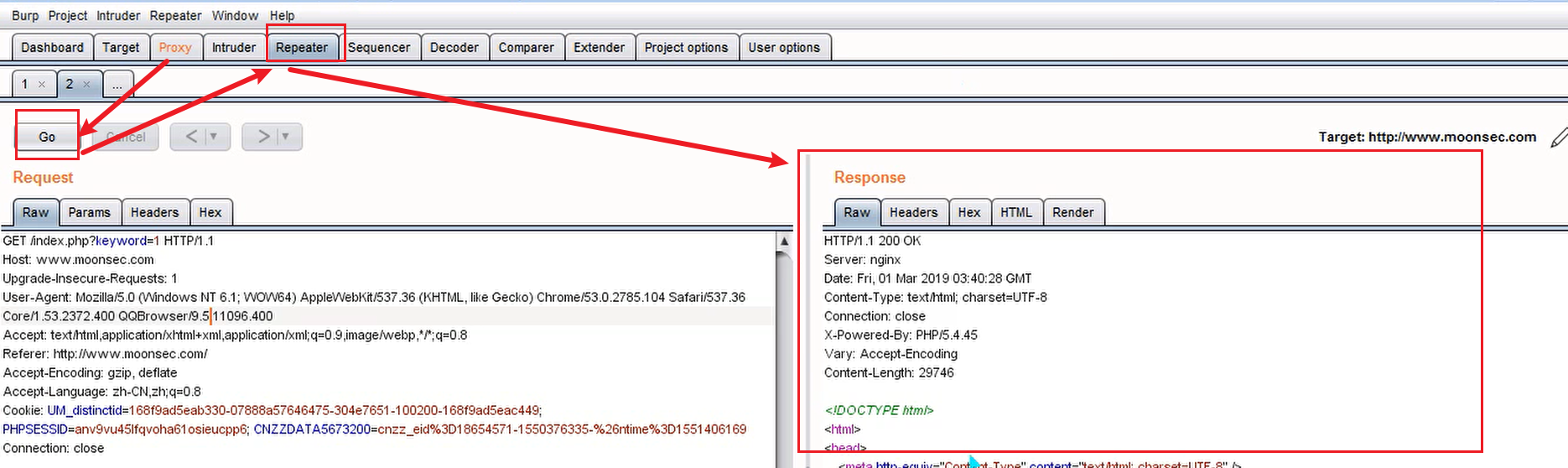
Task: Click the <!DOCTYPE html> response line
Action: click(x=879, y=410)
